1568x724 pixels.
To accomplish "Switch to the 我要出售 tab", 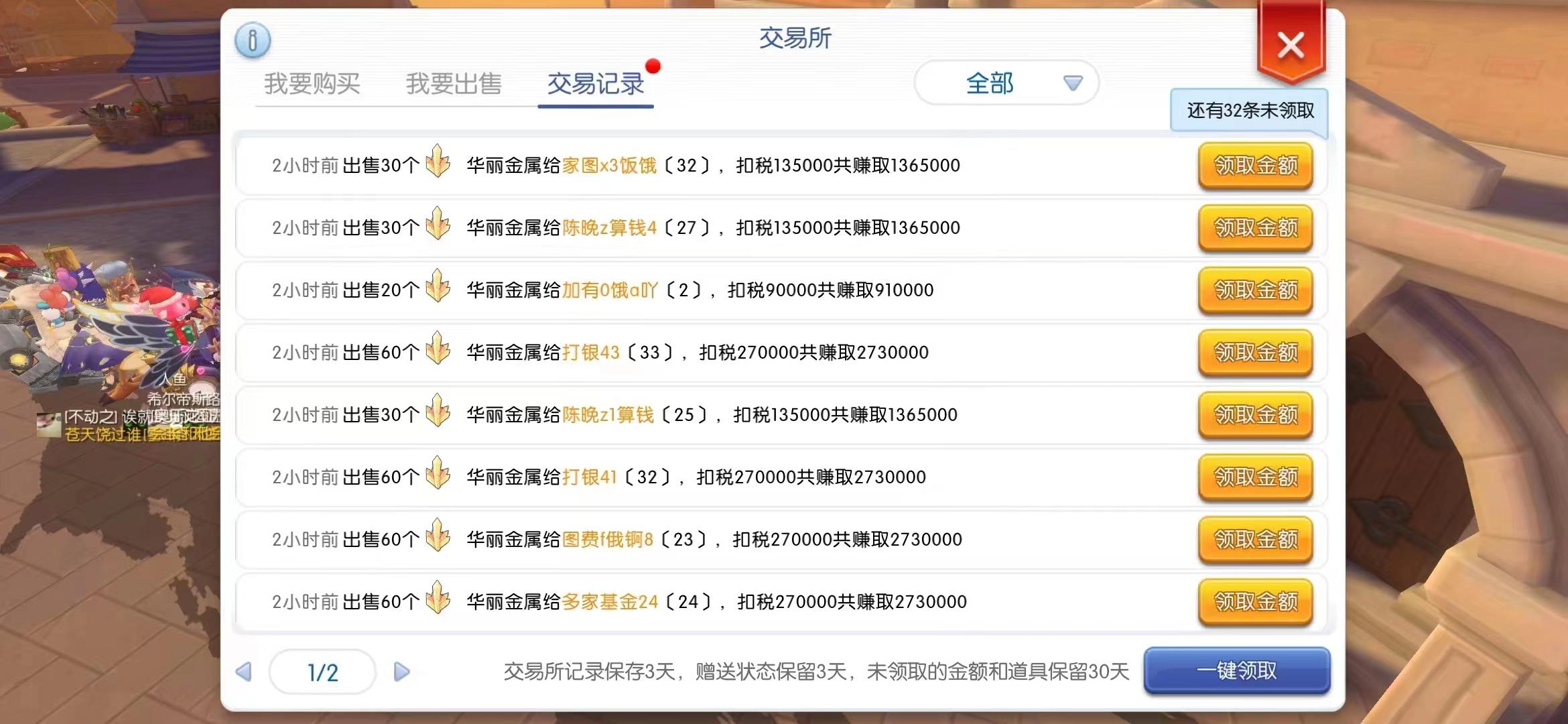I will click(x=454, y=84).
